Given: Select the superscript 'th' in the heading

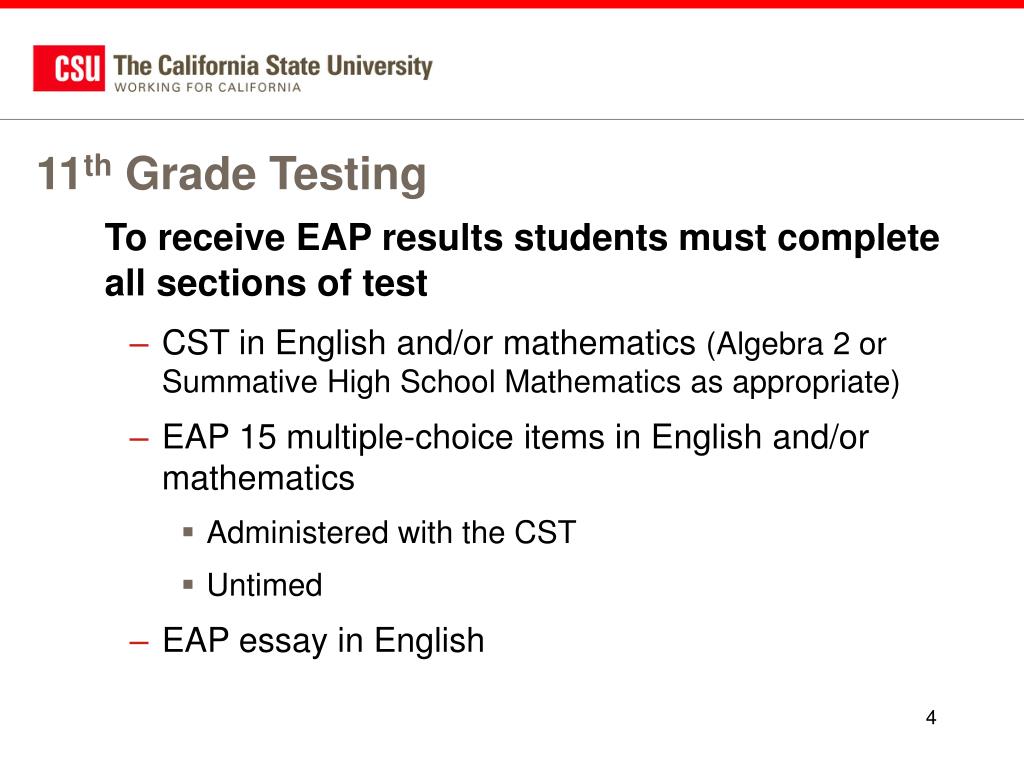Looking at the screenshot, I should (97, 165).
